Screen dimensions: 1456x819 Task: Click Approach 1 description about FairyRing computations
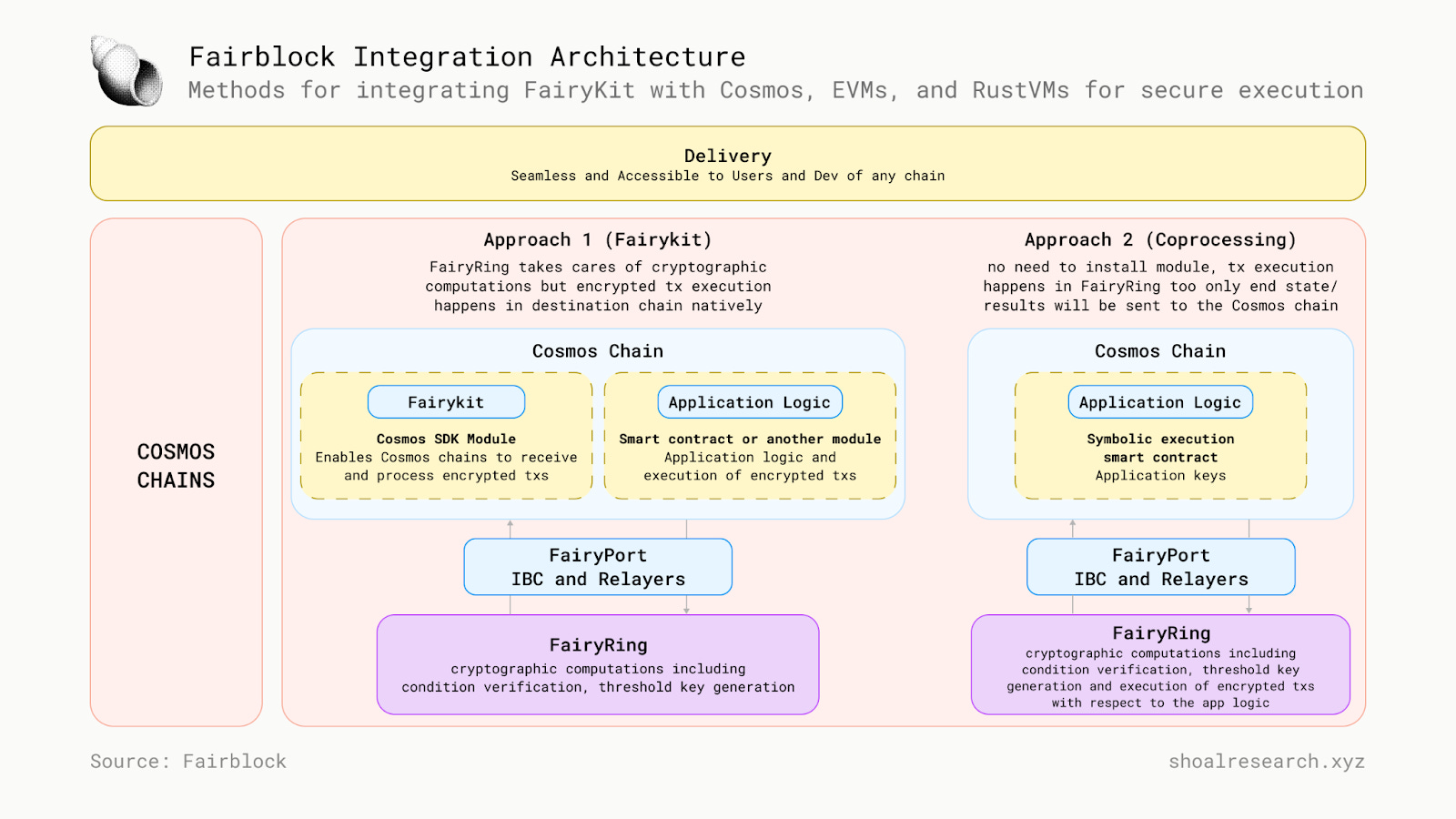tap(598, 286)
